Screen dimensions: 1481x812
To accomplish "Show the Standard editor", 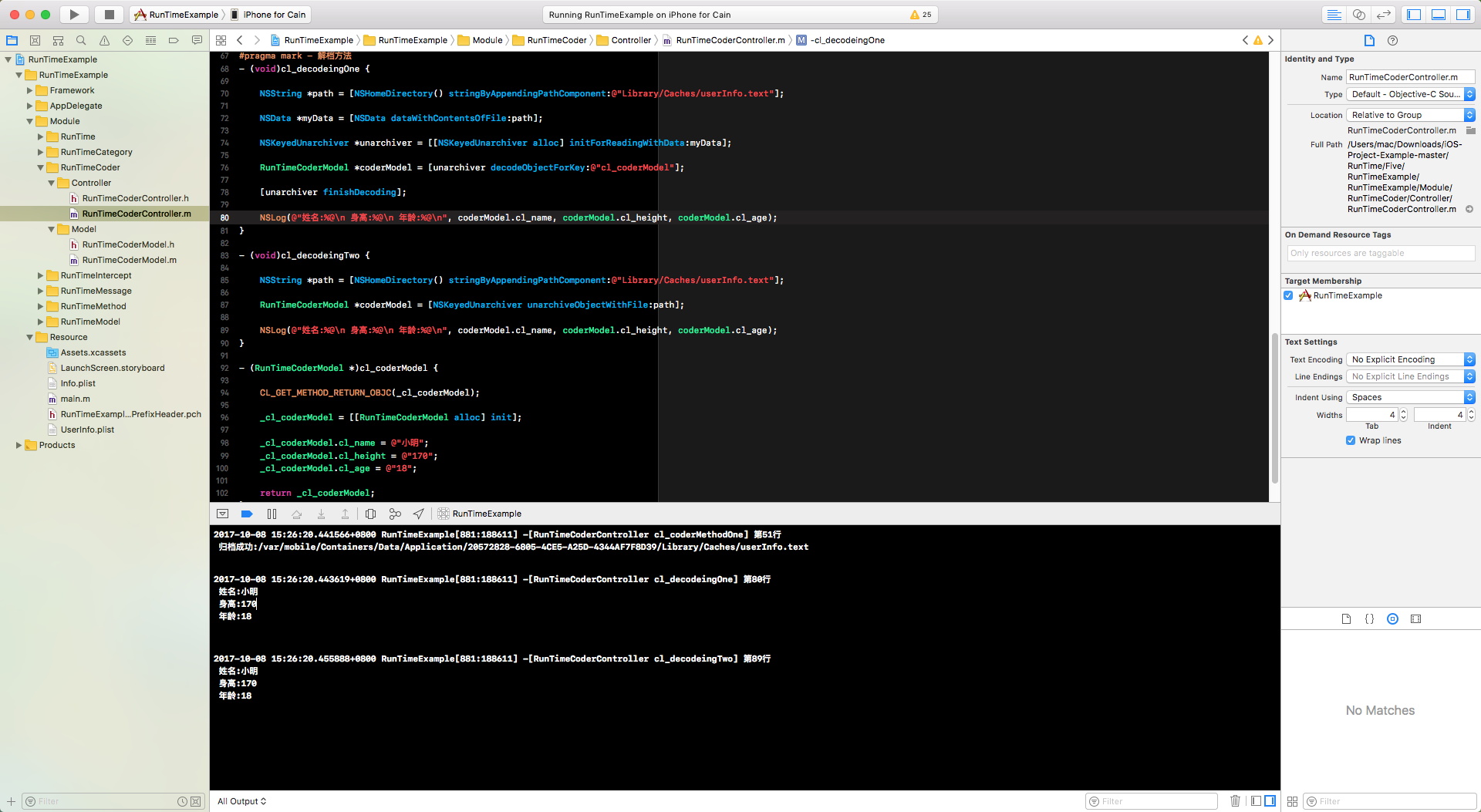I will coord(1334,15).
